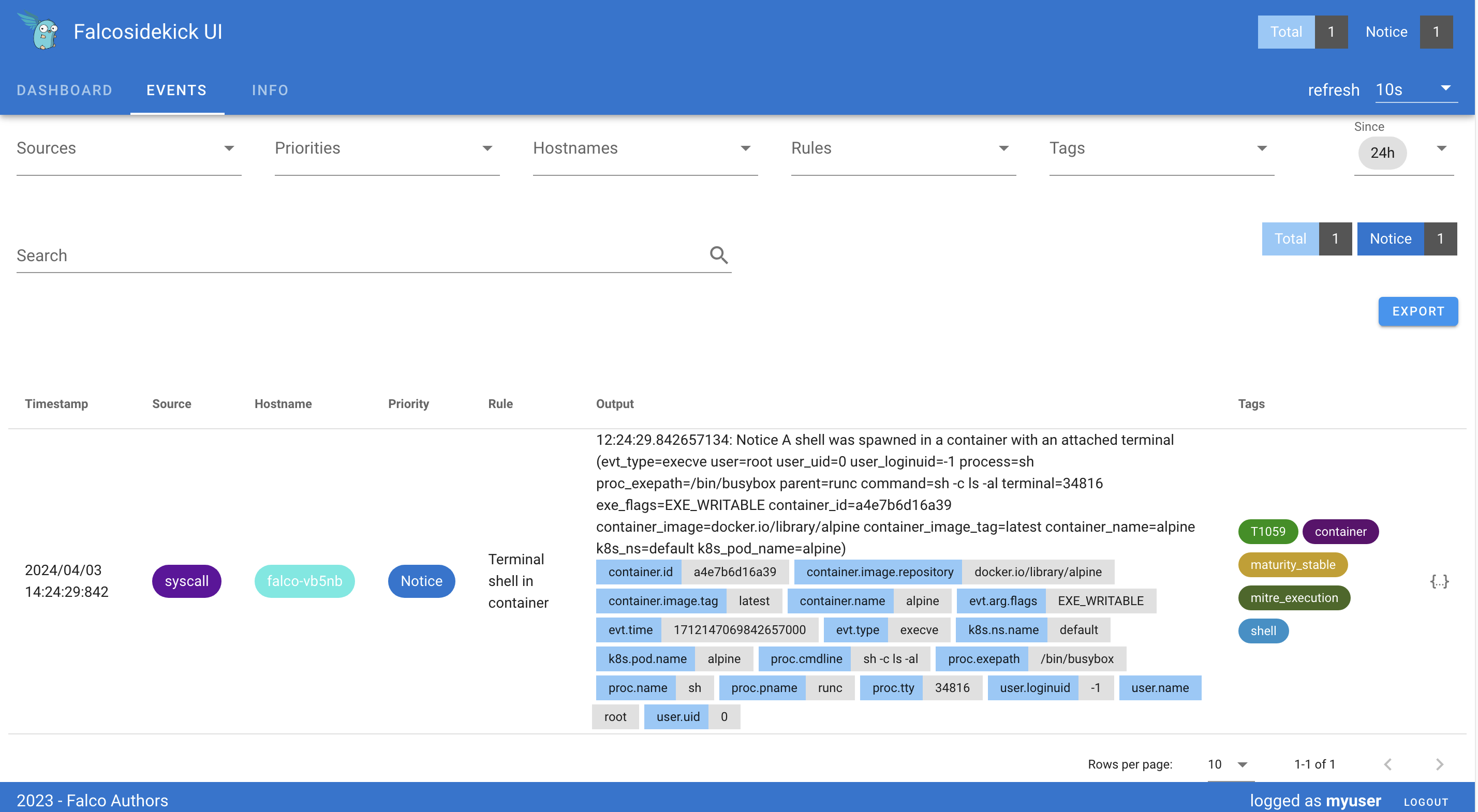Go to next page arrow
Viewport: 1478px width, 812px height.
[1439, 764]
